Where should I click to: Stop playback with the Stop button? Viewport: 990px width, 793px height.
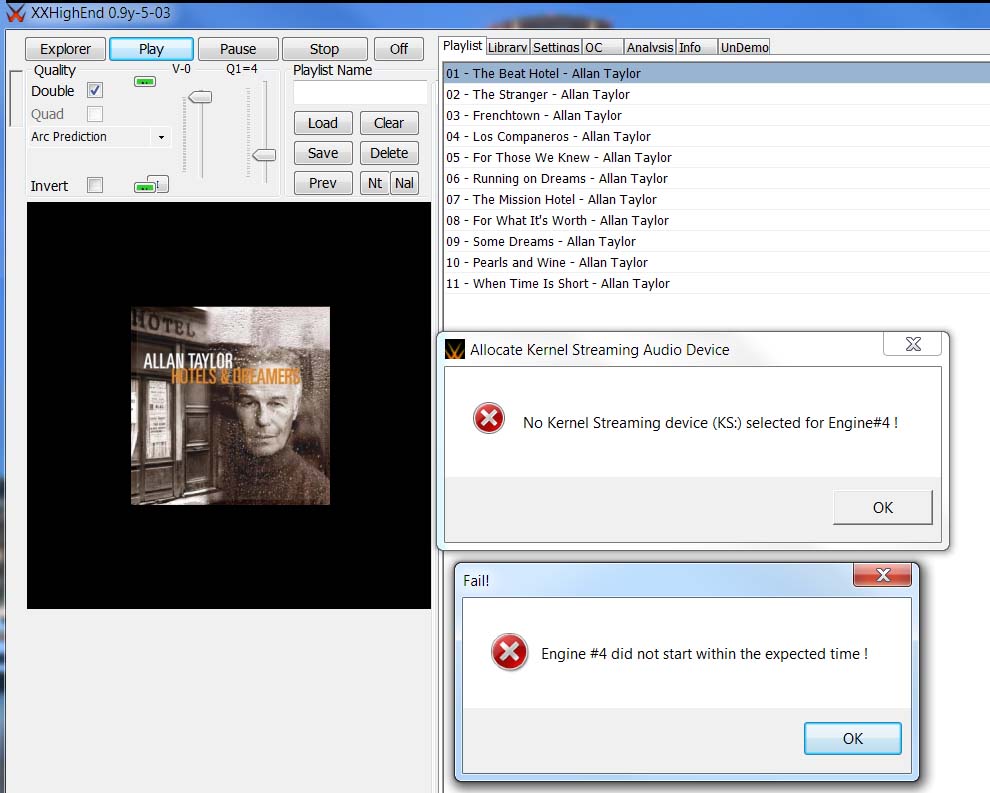[x=325, y=49]
